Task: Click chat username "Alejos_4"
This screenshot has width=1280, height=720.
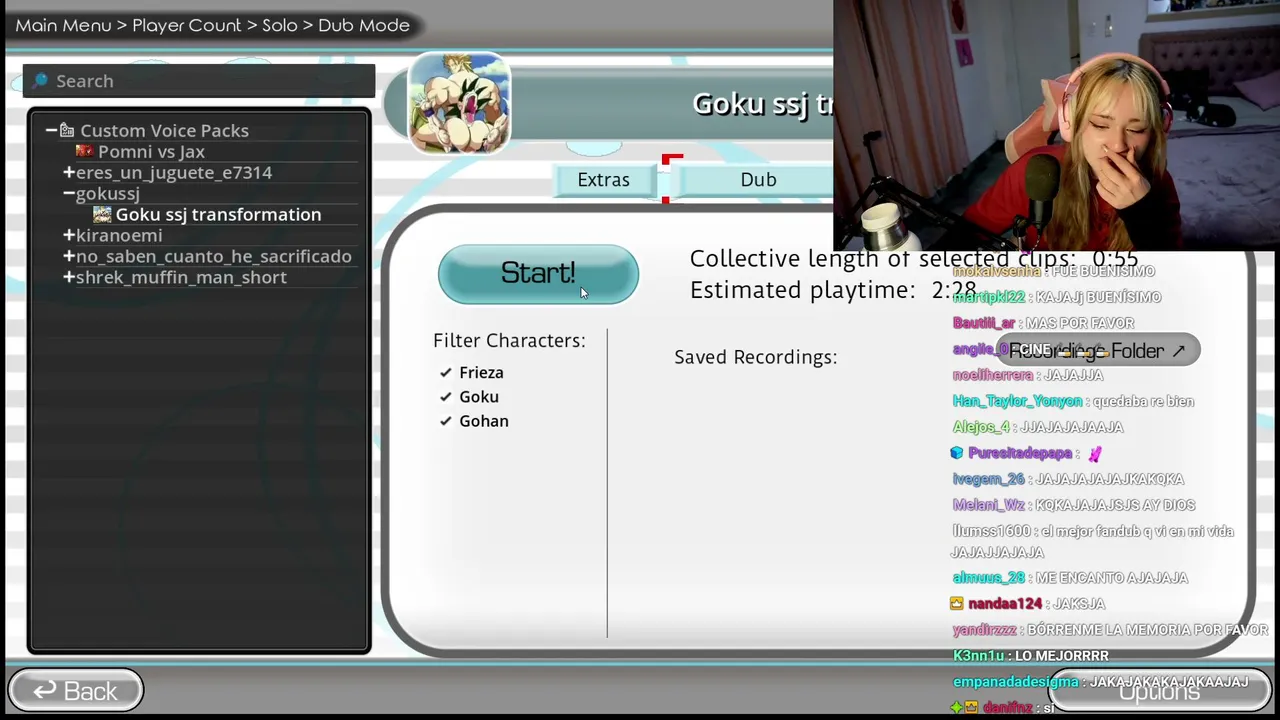Action: tap(981, 427)
